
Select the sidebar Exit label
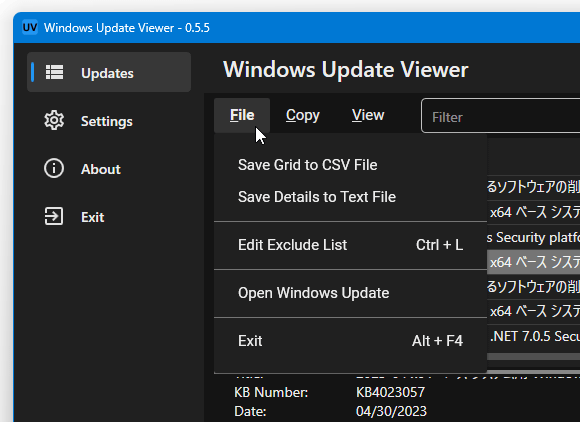(92, 217)
